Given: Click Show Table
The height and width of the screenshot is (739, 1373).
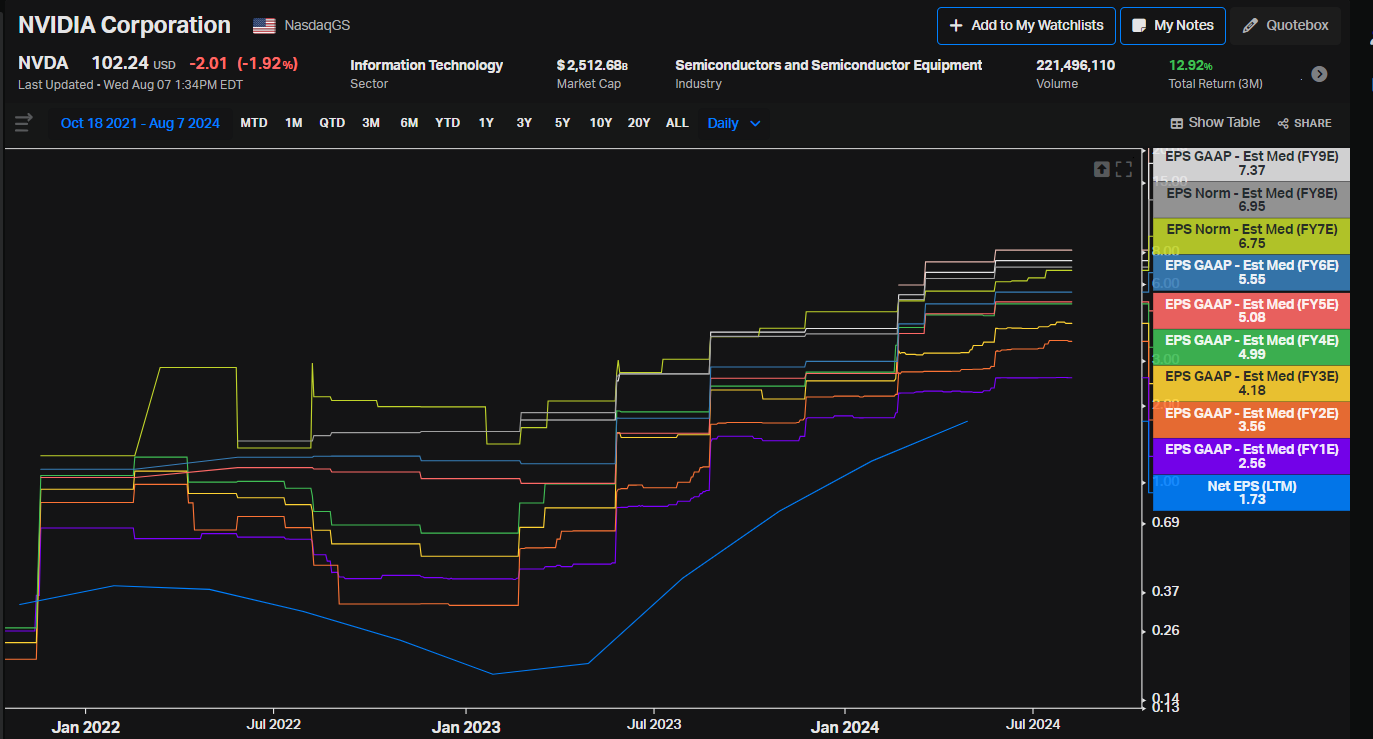Looking at the screenshot, I should click(1215, 123).
